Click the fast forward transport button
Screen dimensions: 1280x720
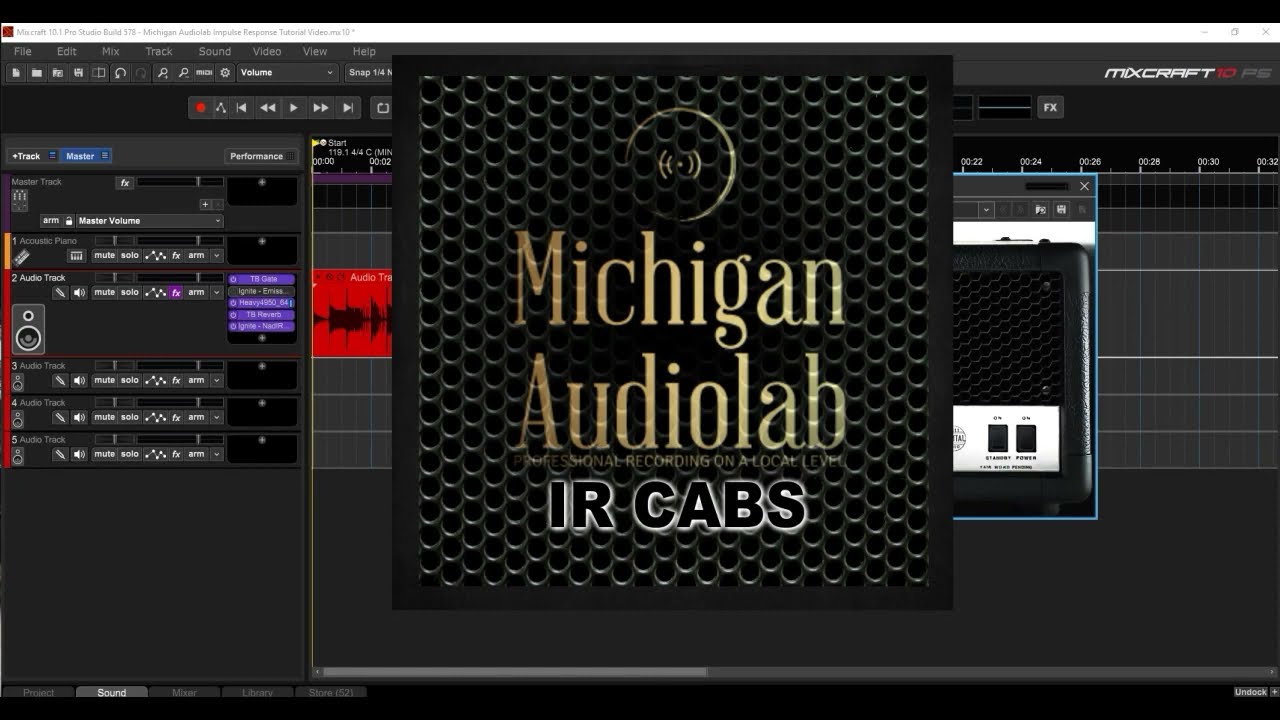(x=320, y=108)
